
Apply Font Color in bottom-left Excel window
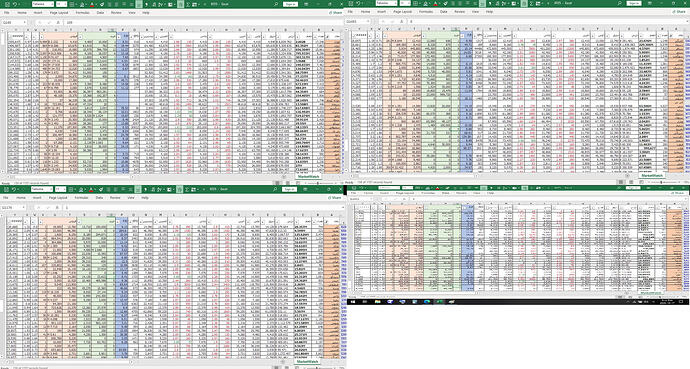pyautogui.click(x=91, y=189)
